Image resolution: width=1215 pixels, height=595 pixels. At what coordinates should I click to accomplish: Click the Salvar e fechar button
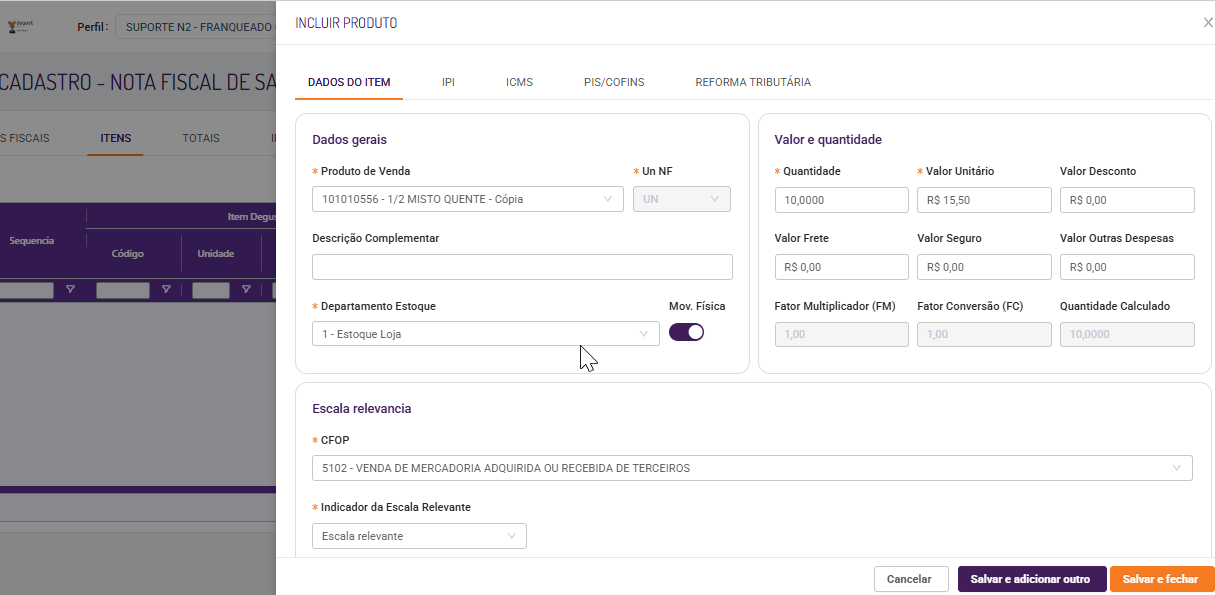(x=1160, y=579)
